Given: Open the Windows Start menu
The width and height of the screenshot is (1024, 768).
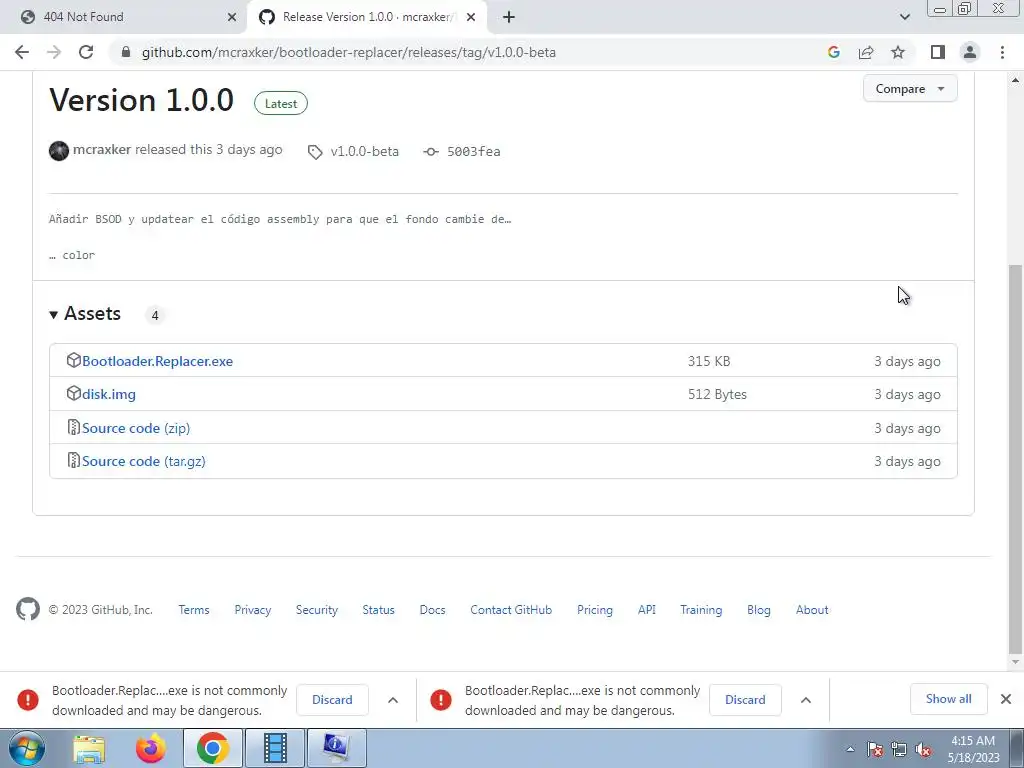Looking at the screenshot, I should pos(27,748).
